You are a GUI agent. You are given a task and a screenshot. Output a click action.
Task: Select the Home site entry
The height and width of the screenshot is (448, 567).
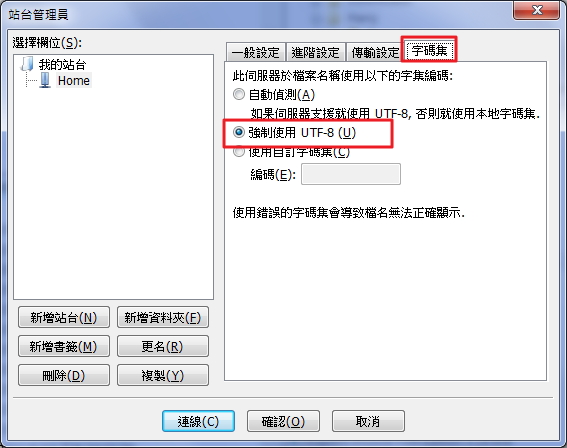pos(74,80)
